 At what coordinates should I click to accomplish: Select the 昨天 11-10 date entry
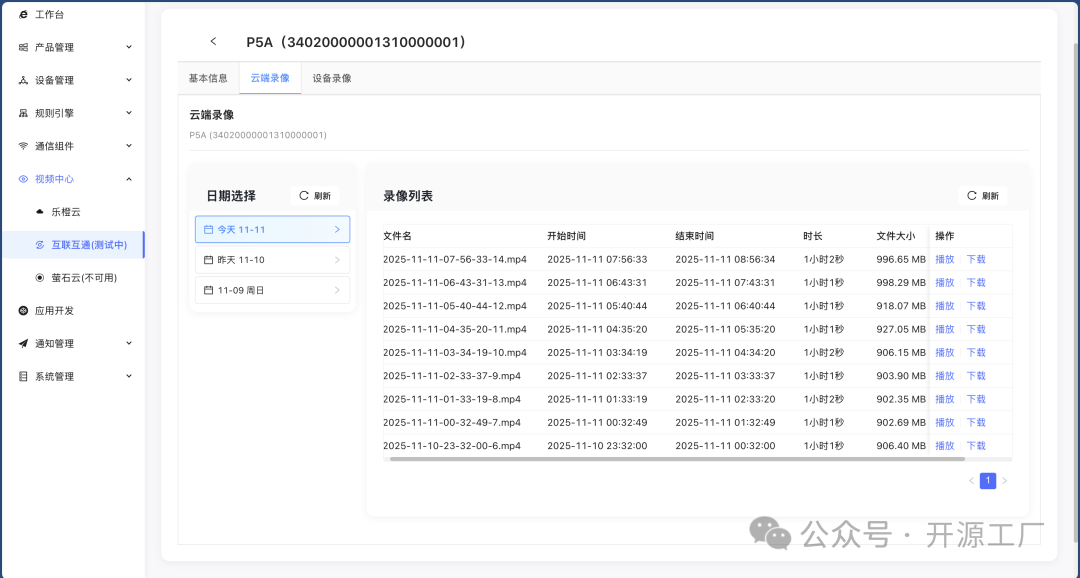coord(272,259)
